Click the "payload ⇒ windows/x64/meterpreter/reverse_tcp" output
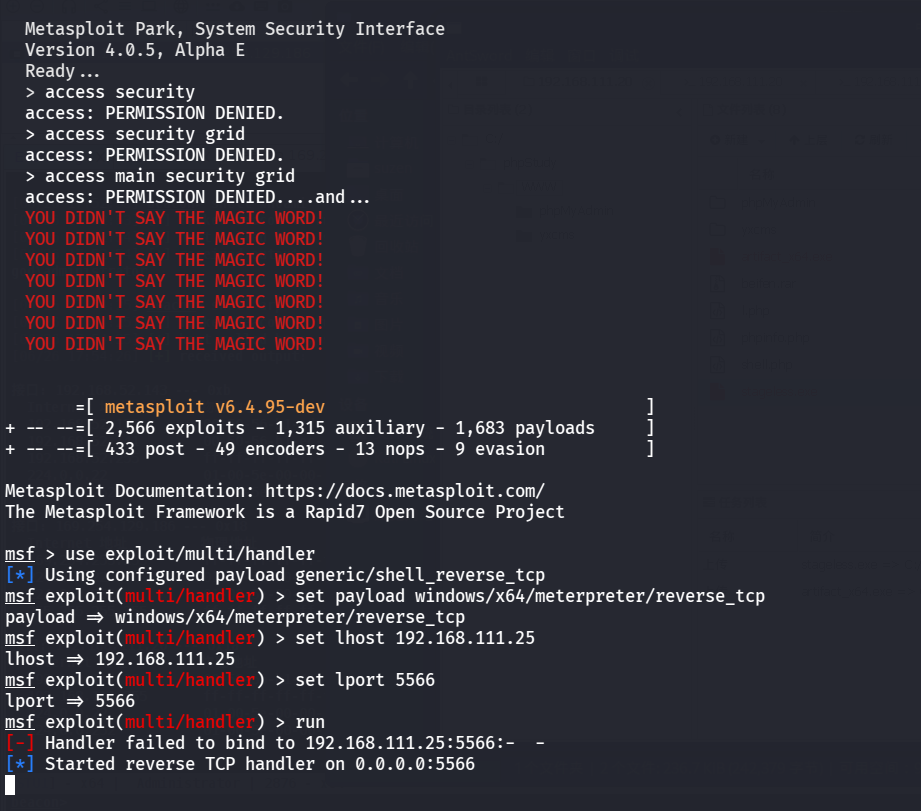921x811 pixels. [x=235, y=617]
